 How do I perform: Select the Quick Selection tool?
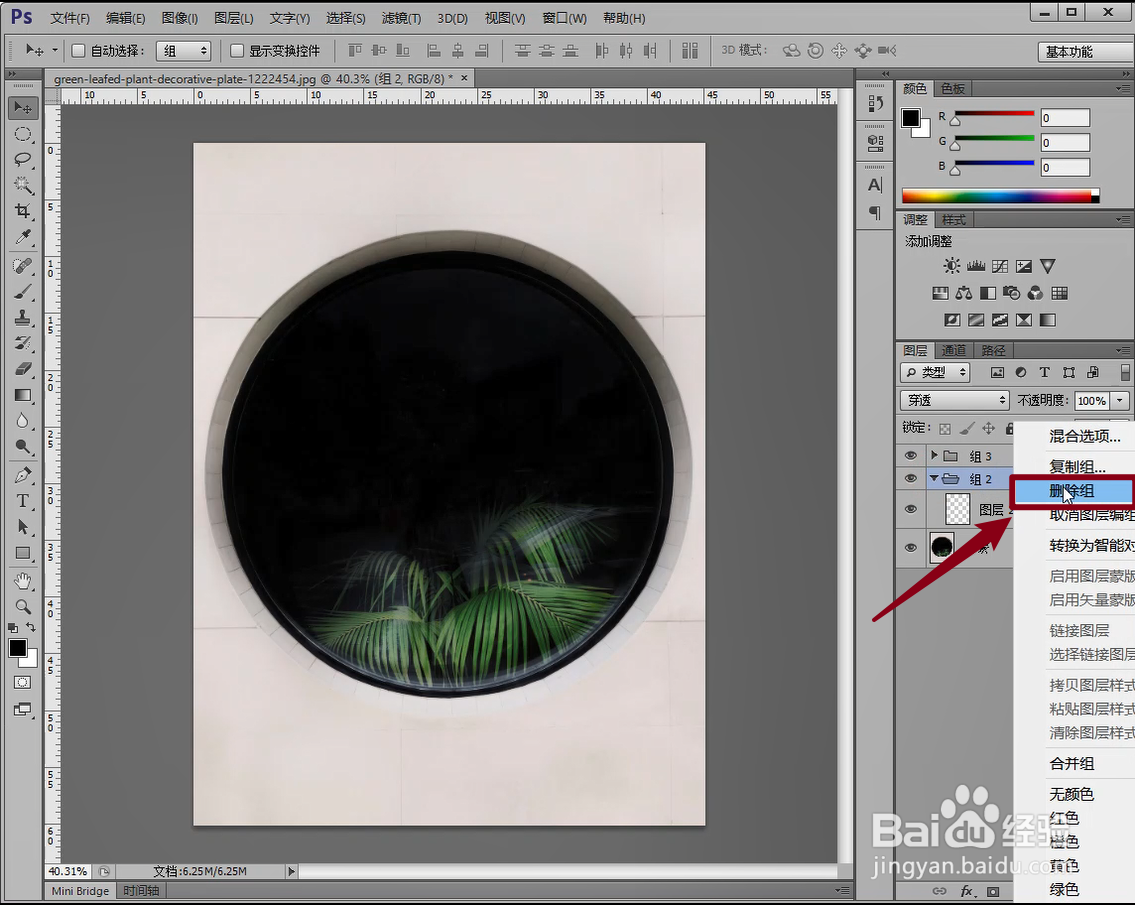pyautogui.click(x=22, y=185)
